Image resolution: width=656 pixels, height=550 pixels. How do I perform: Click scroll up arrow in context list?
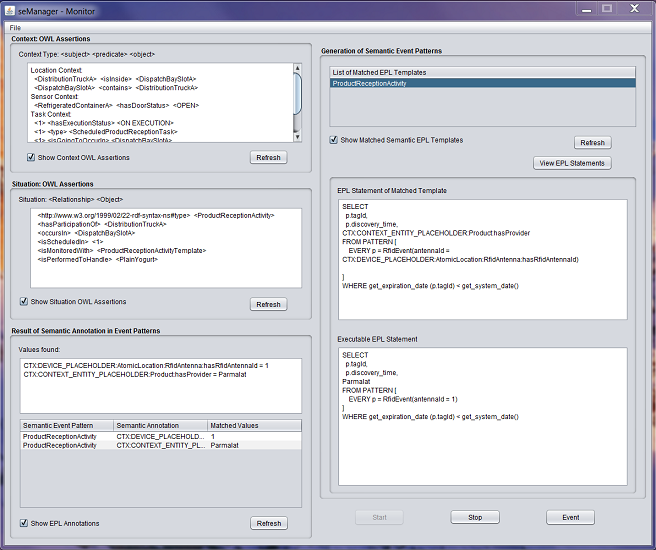tap(297, 70)
